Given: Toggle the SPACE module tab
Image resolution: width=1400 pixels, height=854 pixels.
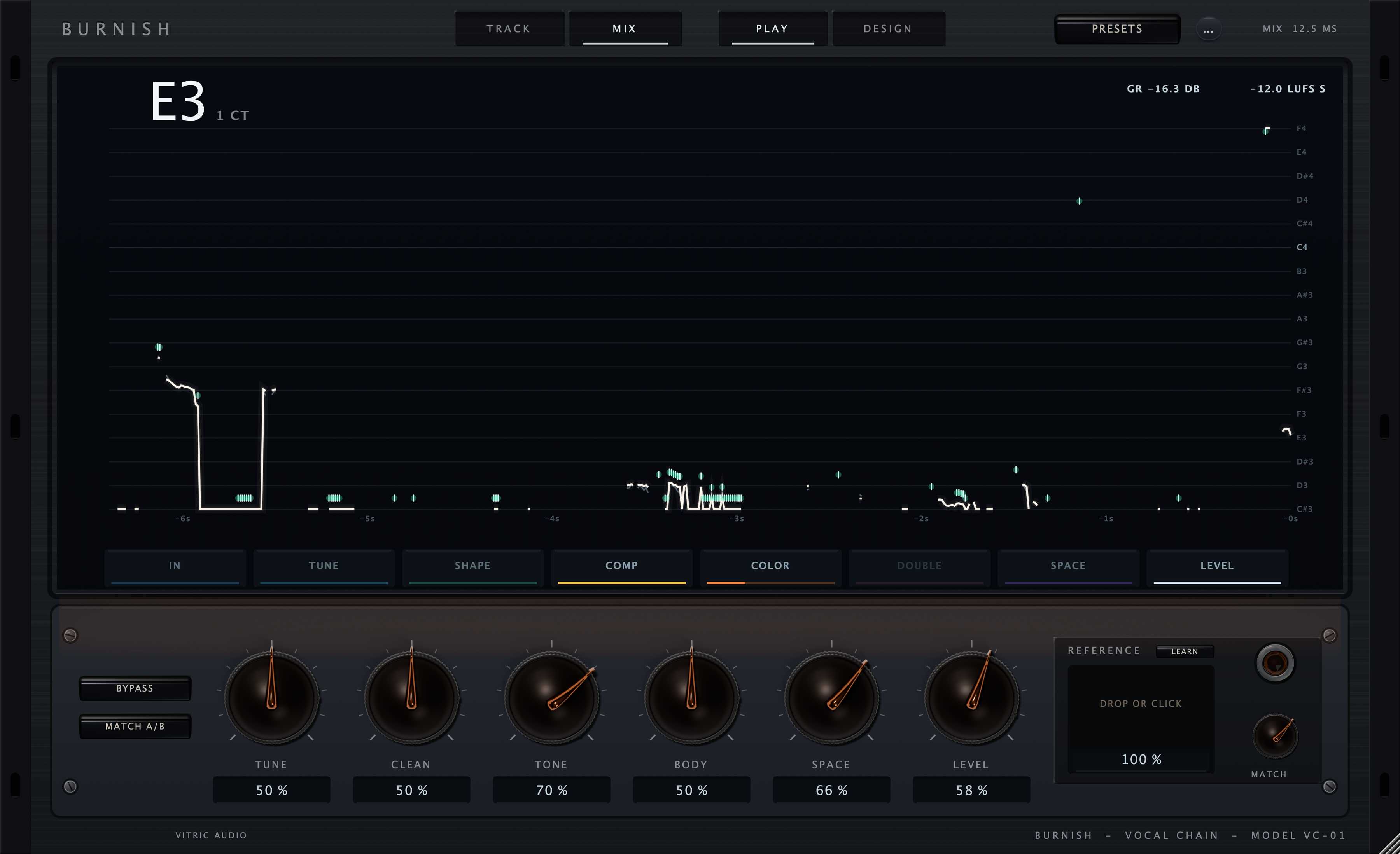Looking at the screenshot, I should 1068,567.
